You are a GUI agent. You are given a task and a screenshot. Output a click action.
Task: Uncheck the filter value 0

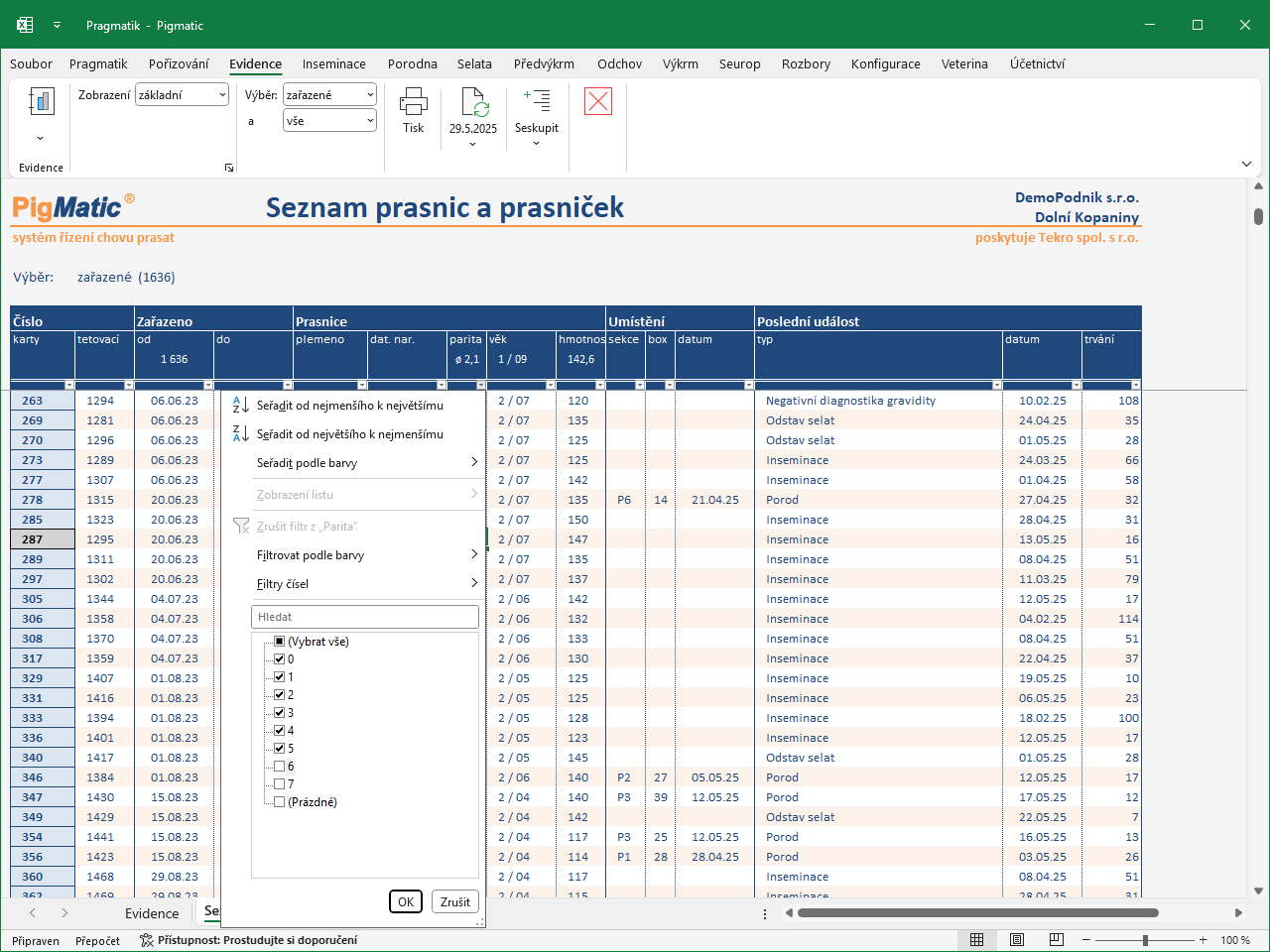point(280,659)
